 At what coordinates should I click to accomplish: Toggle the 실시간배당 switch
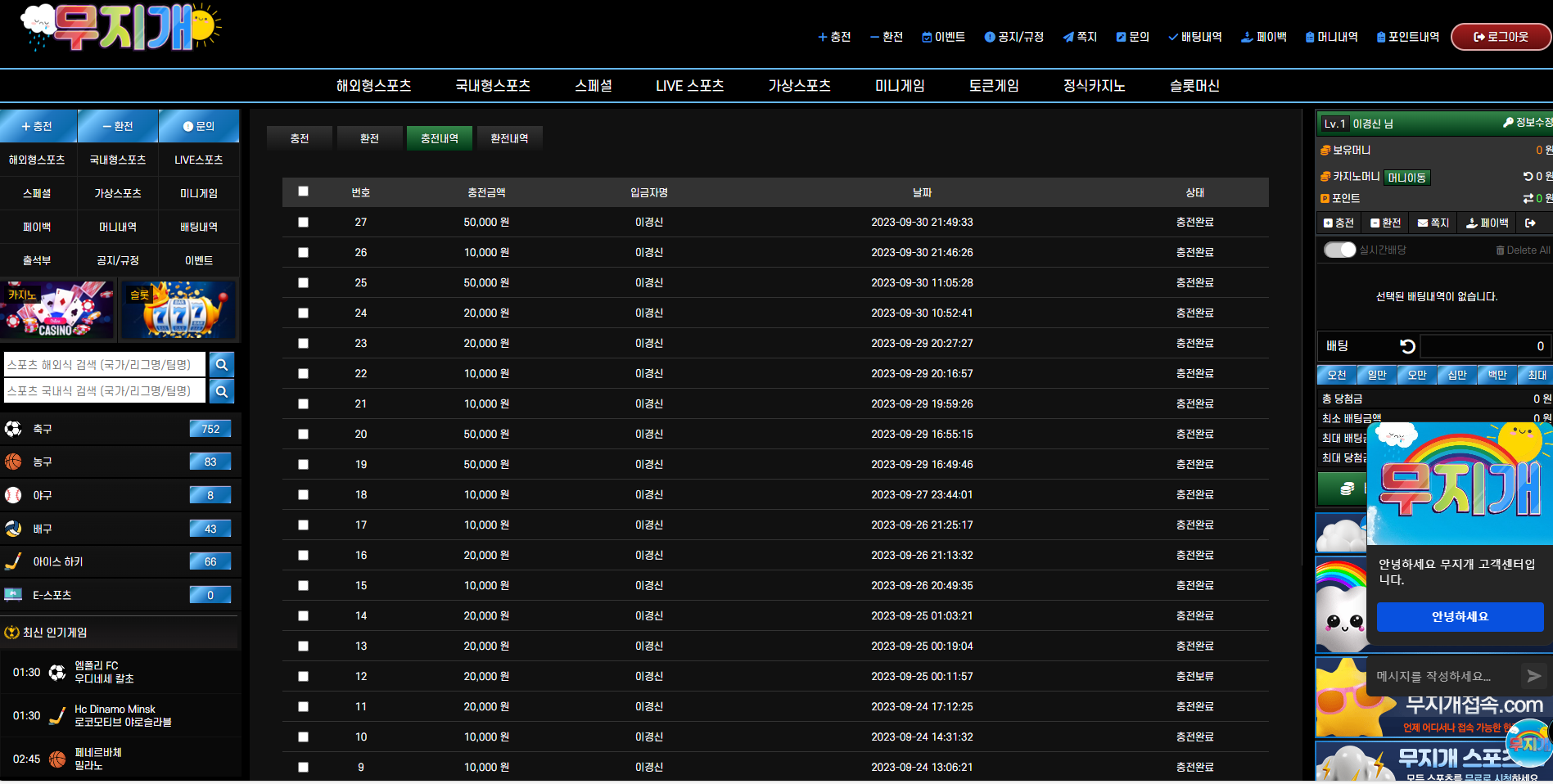click(1339, 250)
